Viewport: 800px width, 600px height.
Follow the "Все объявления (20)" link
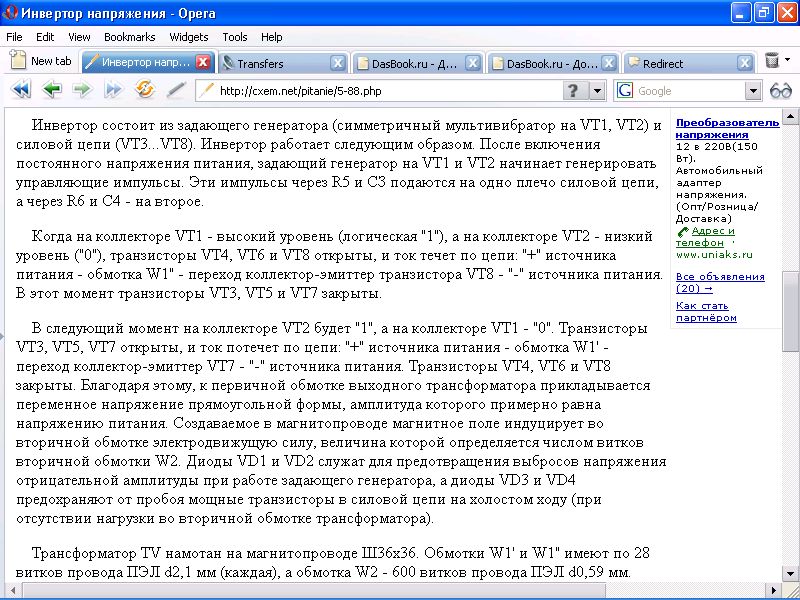click(x=720, y=282)
